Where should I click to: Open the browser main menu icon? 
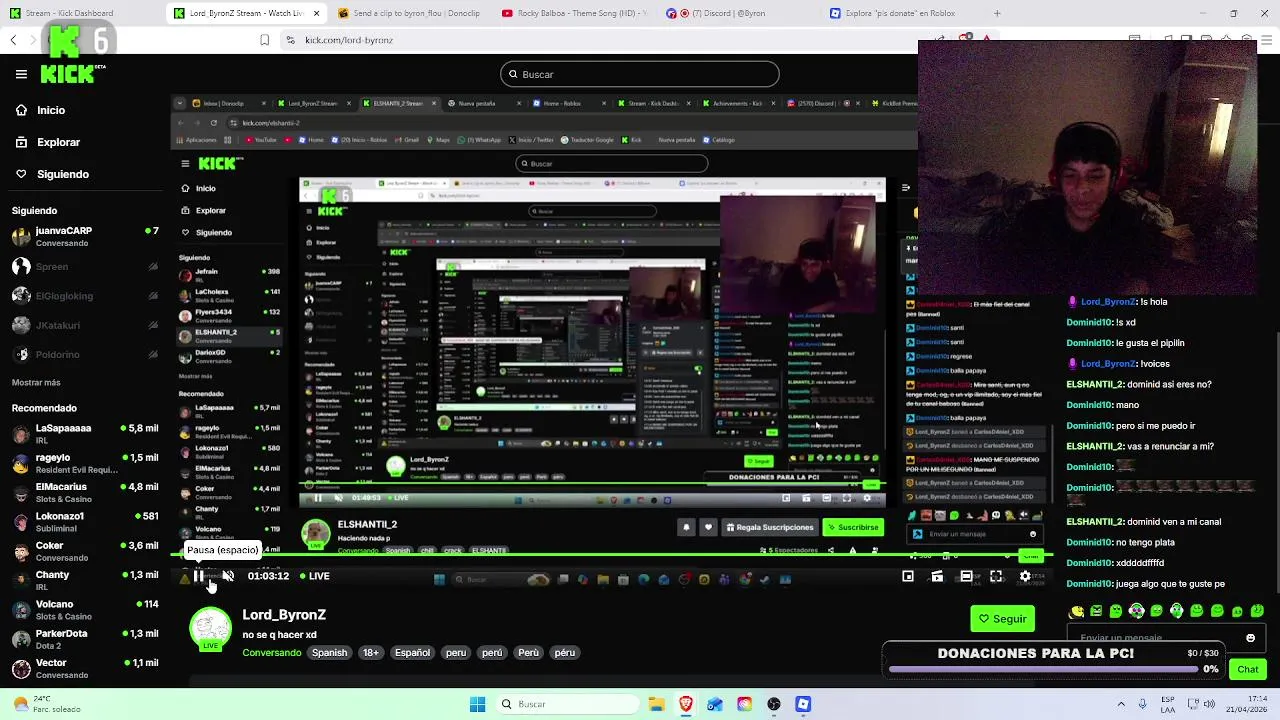pyautogui.click(x=1265, y=40)
